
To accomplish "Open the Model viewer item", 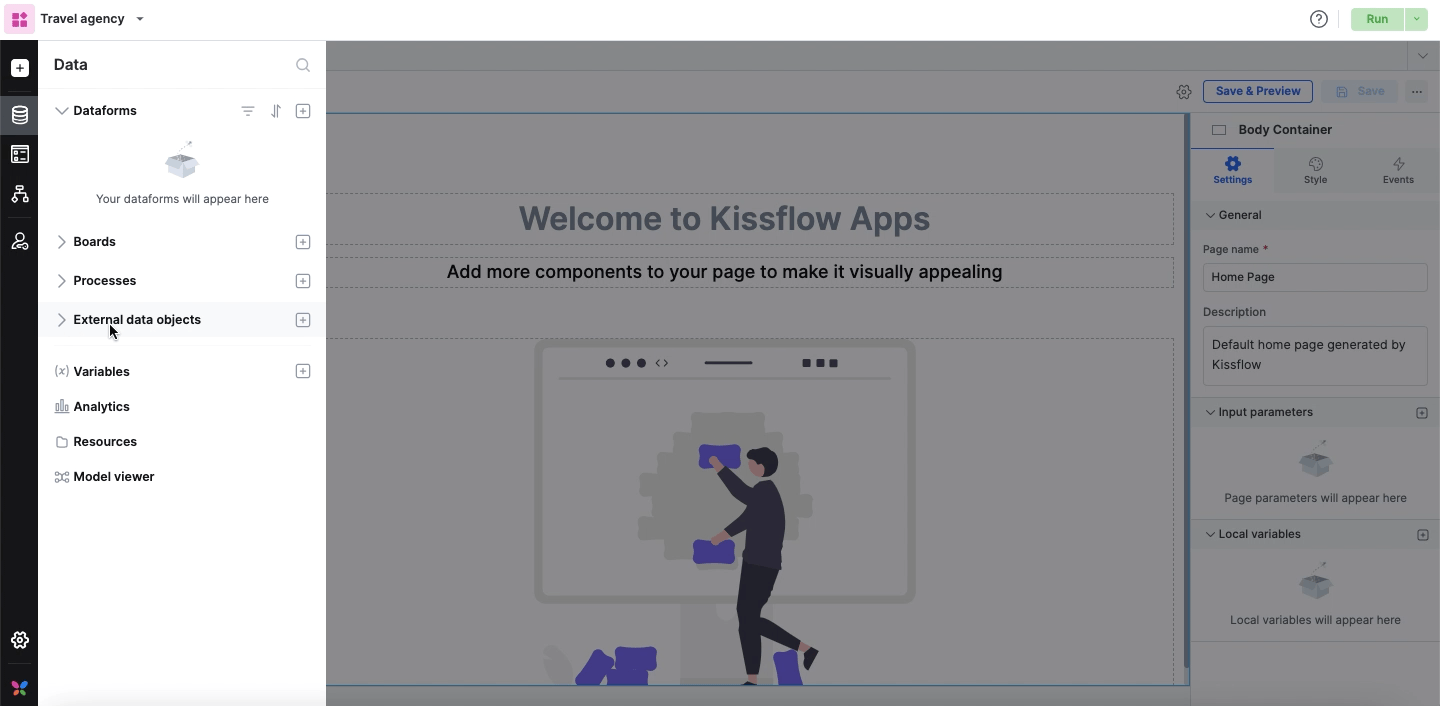I will [114, 477].
